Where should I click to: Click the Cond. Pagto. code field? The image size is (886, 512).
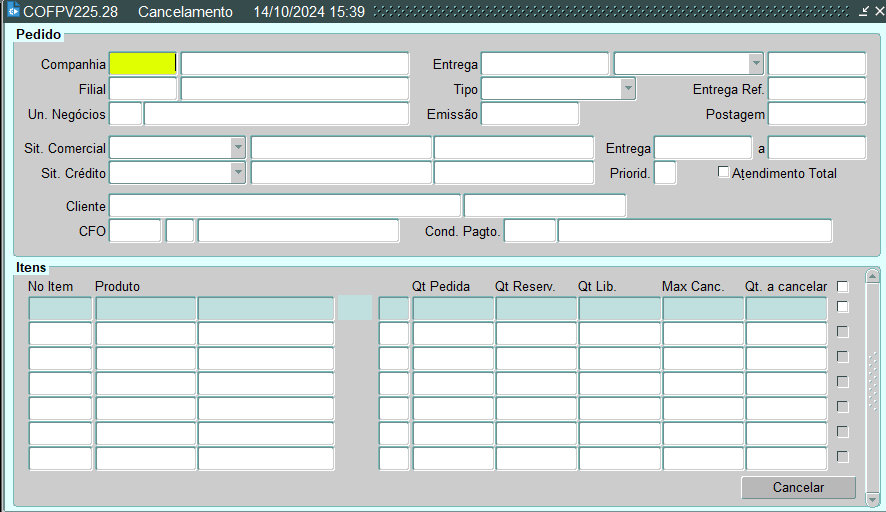tap(530, 231)
